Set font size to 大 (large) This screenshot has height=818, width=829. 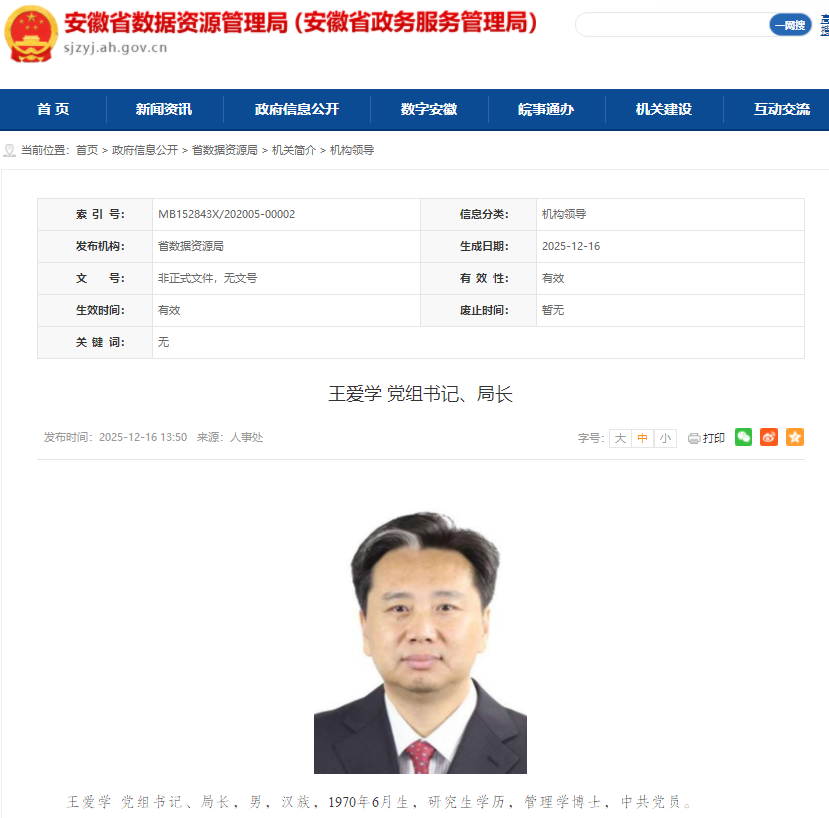[x=620, y=438]
